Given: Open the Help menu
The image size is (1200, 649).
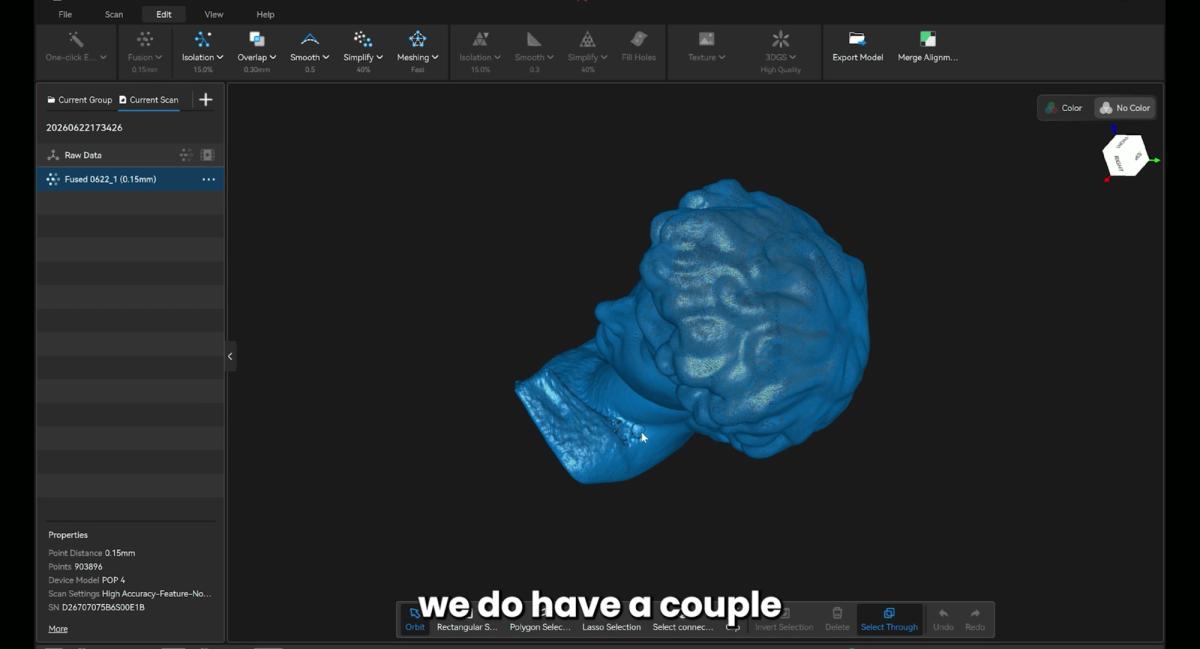Looking at the screenshot, I should (x=265, y=14).
